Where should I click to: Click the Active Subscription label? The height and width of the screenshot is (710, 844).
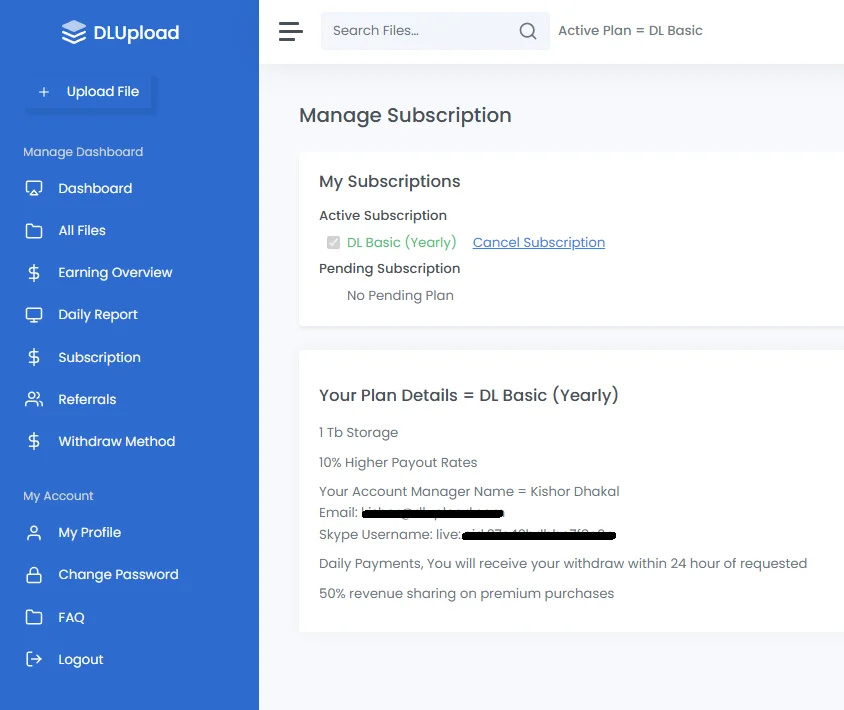(383, 215)
